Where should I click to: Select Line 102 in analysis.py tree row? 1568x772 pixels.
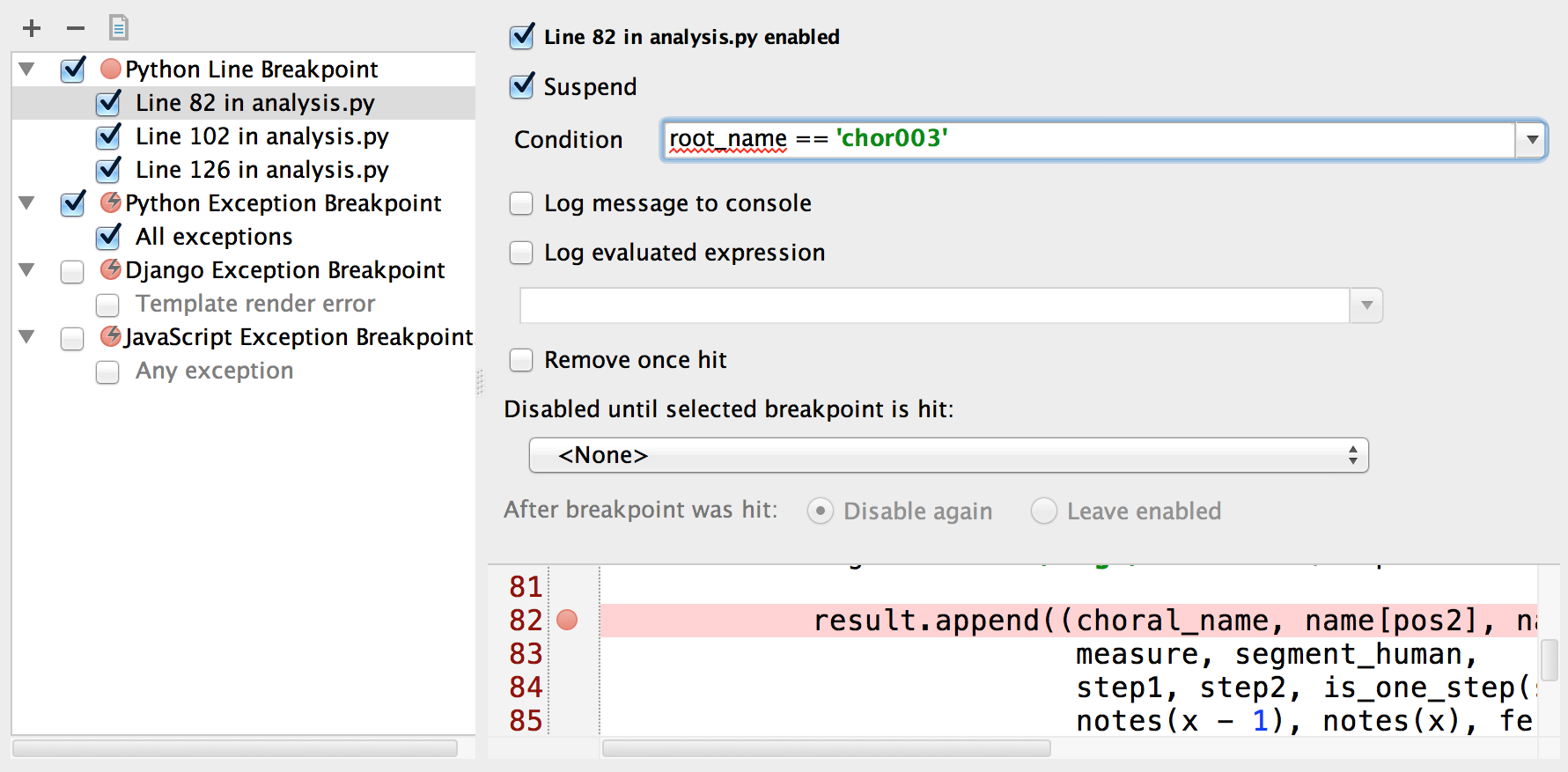tap(244, 136)
